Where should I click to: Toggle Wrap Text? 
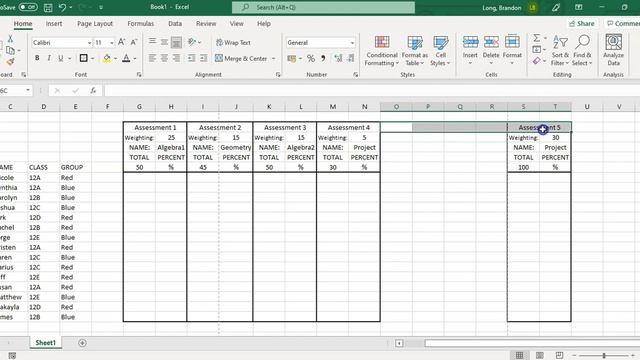[233, 42]
